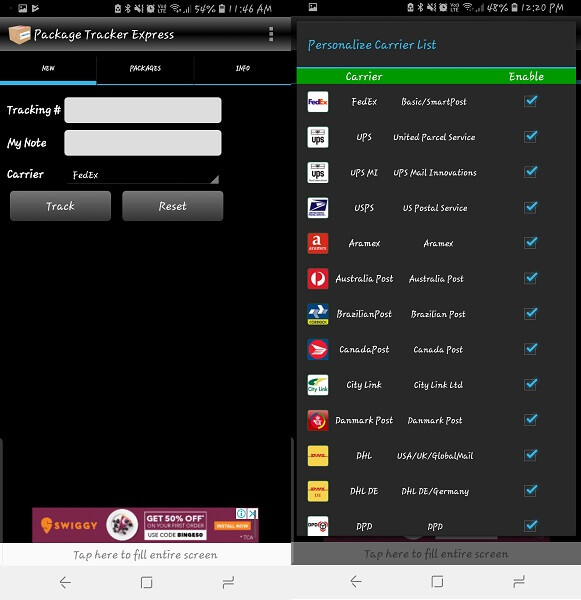The image size is (581, 600).
Task: Toggle the UPS MI enable checkbox
Action: (x=530, y=172)
